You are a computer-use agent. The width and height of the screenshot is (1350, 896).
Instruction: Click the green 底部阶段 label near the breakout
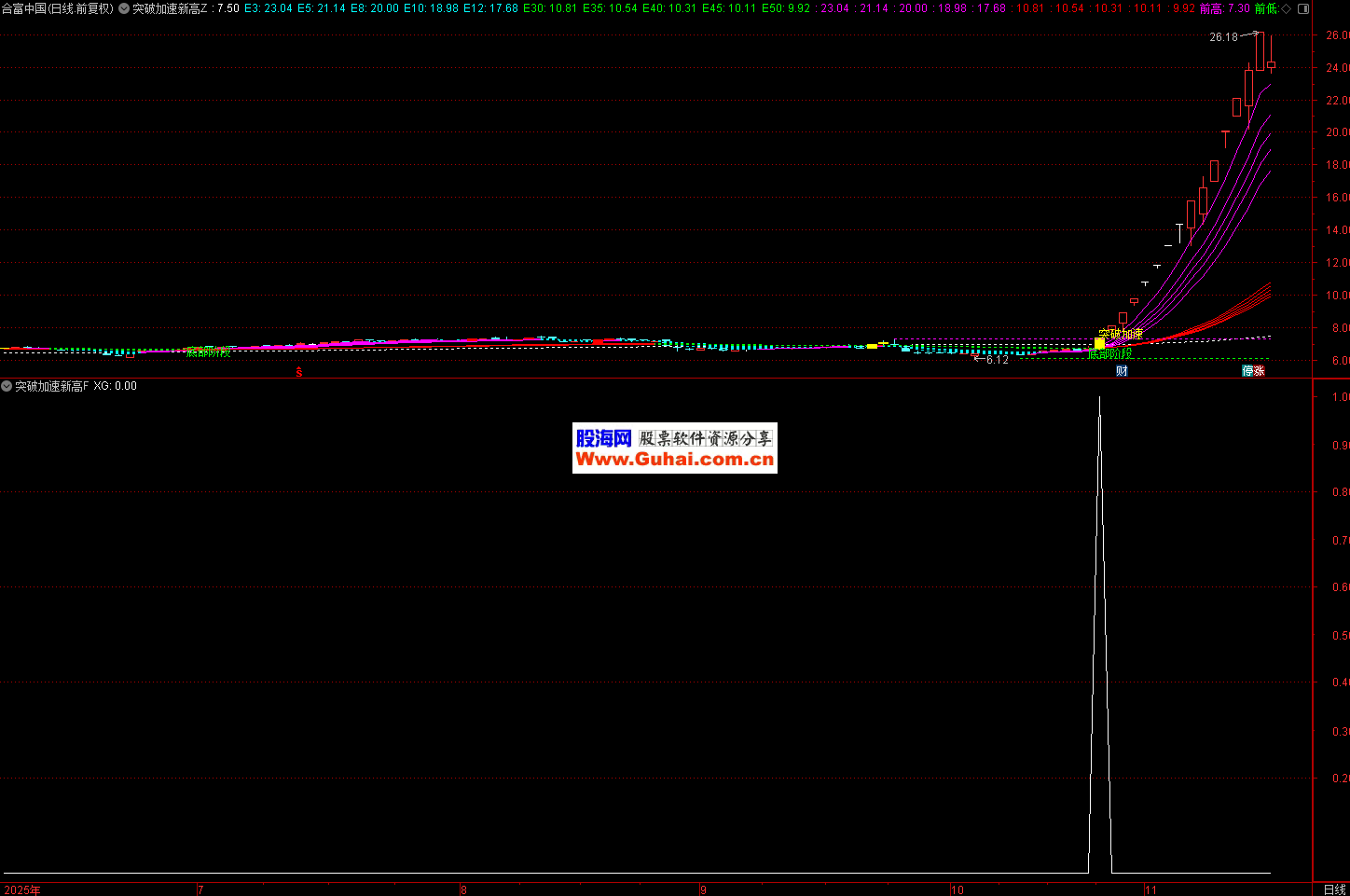click(x=1109, y=354)
